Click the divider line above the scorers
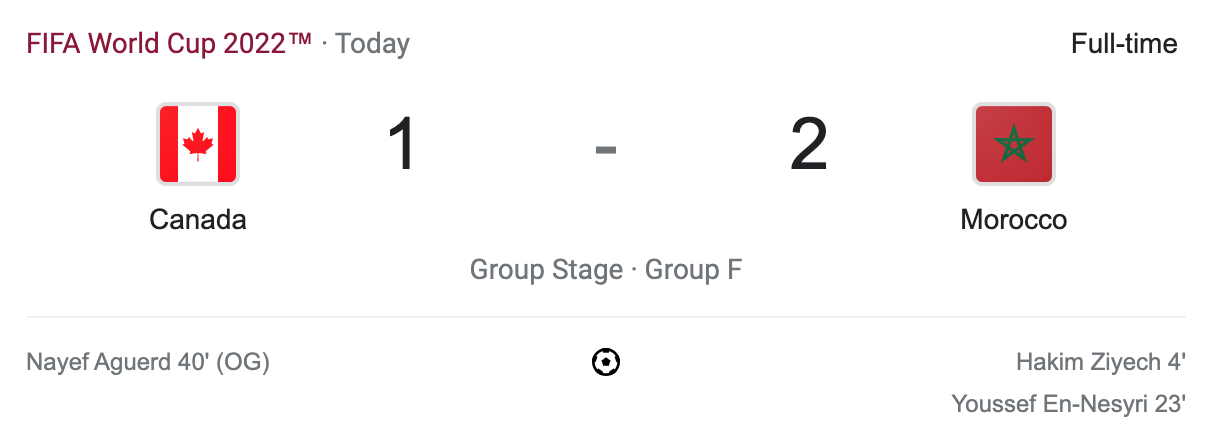 (606, 317)
